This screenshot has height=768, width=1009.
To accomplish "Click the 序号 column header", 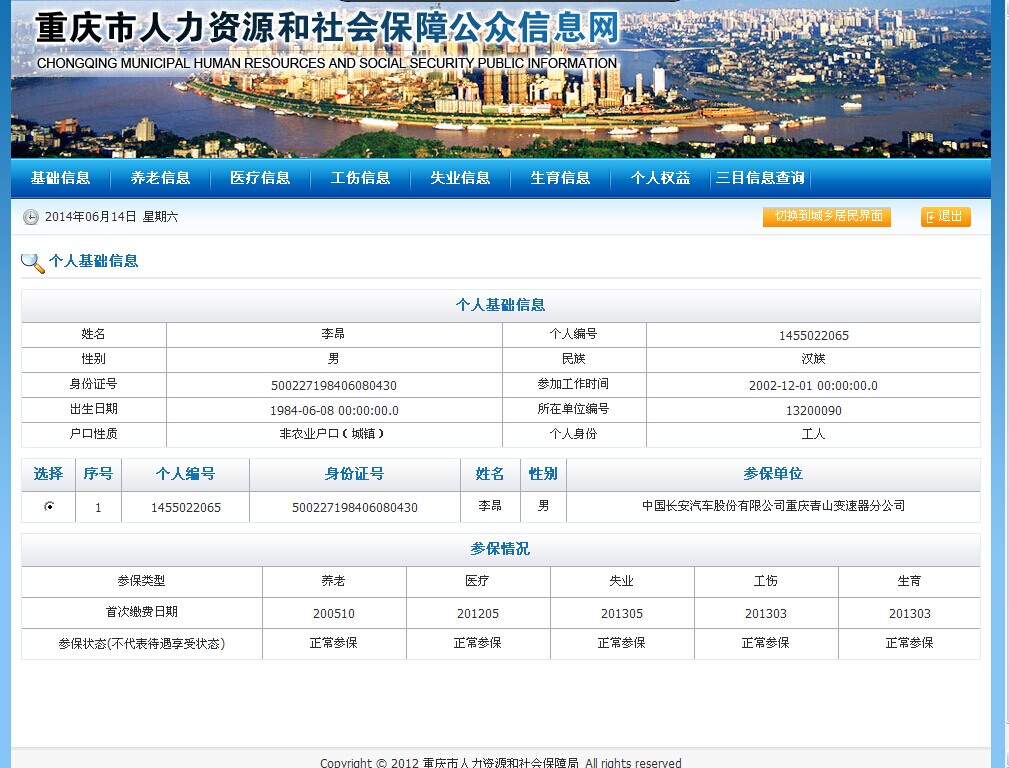I will point(98,474).
